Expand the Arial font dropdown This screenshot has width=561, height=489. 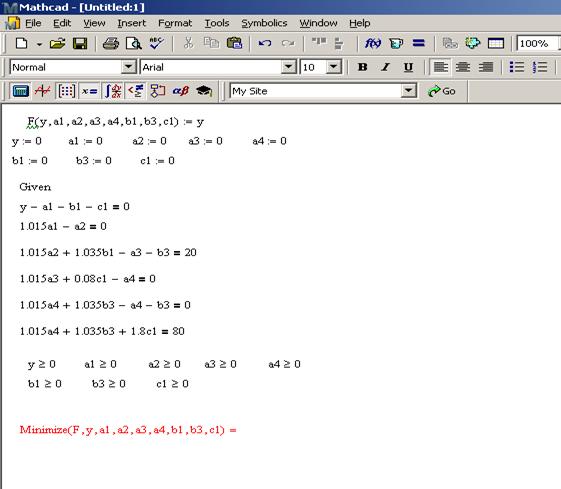(288, 67)
